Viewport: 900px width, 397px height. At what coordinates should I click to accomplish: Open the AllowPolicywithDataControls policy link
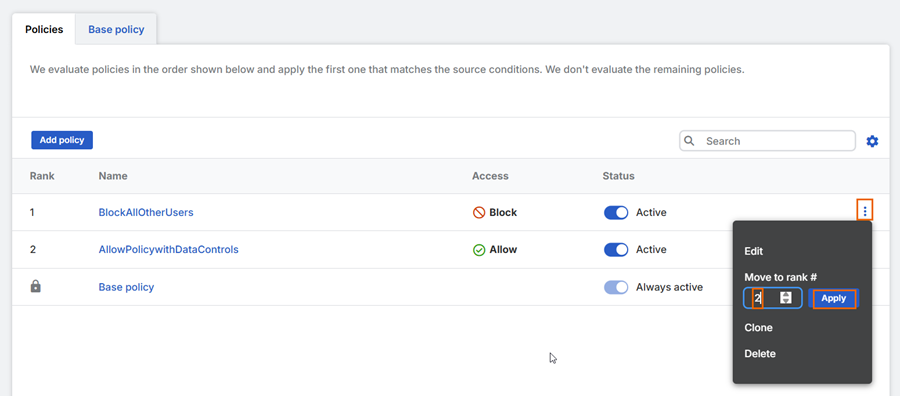point(169,250)
